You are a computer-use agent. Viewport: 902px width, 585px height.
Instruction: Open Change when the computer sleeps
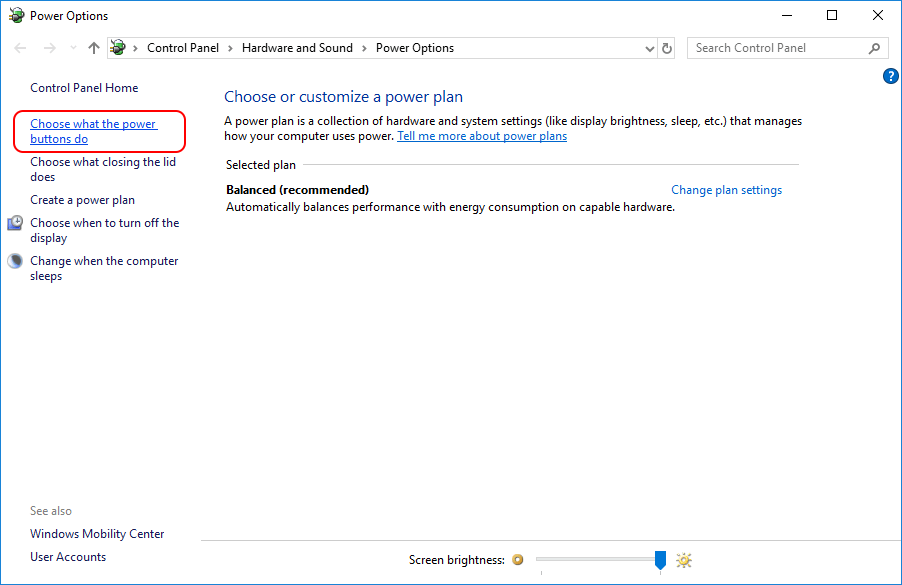(x=104, y=269)
